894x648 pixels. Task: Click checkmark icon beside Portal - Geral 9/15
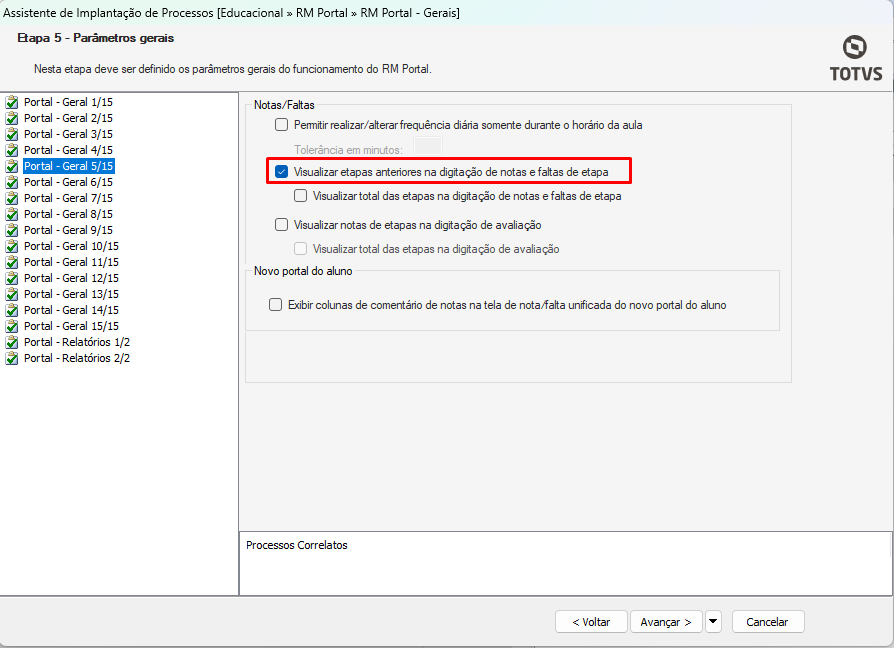pos(11,230)
